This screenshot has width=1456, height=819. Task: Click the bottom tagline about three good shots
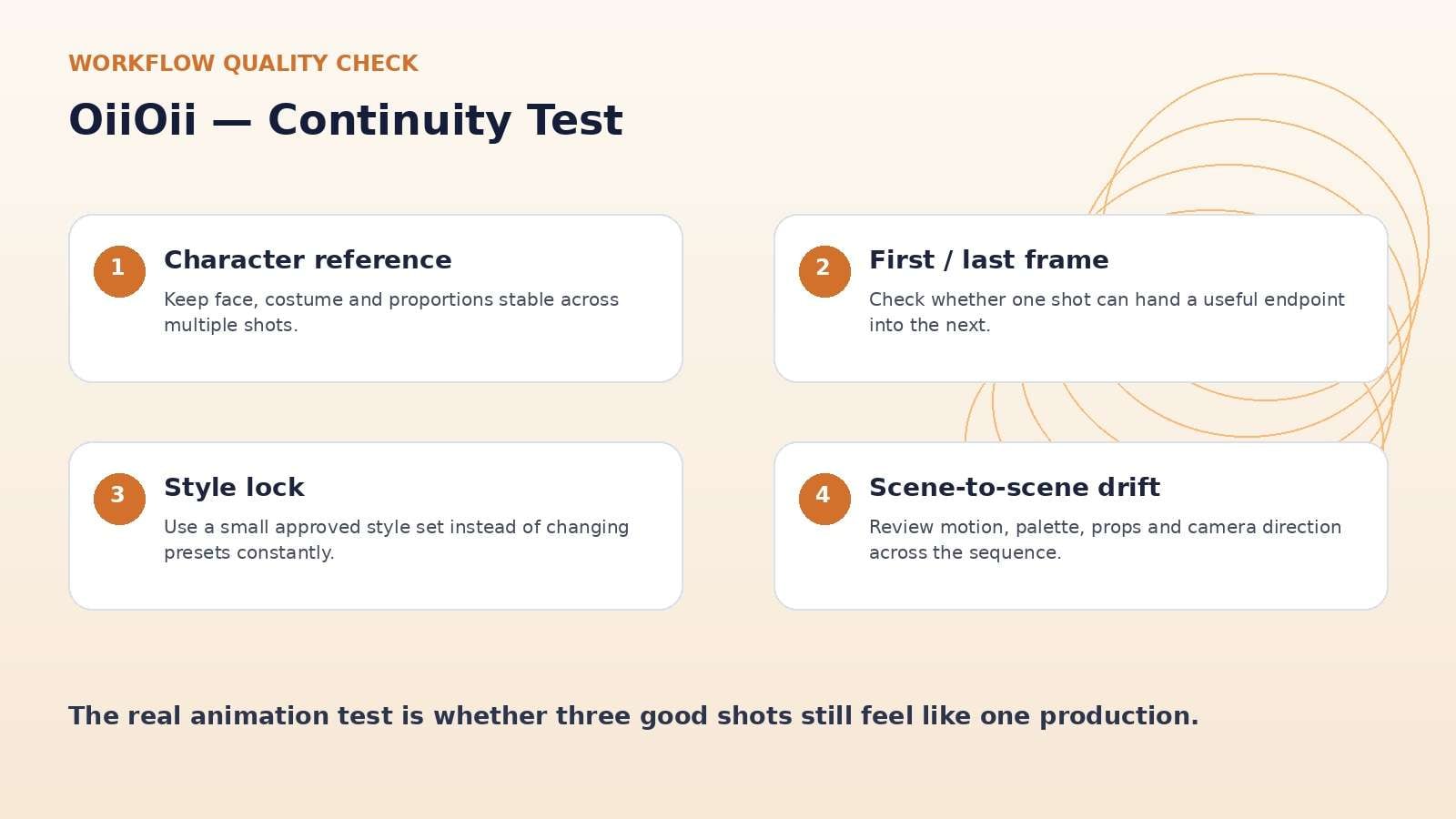(x=633, y=716)
